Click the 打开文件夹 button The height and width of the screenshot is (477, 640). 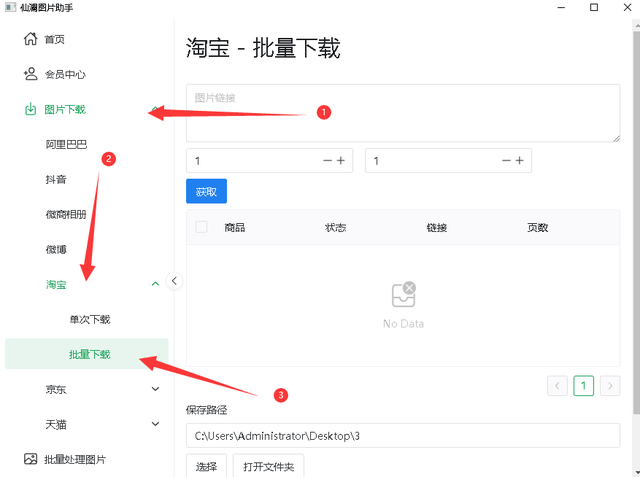(x=269, y=466)
